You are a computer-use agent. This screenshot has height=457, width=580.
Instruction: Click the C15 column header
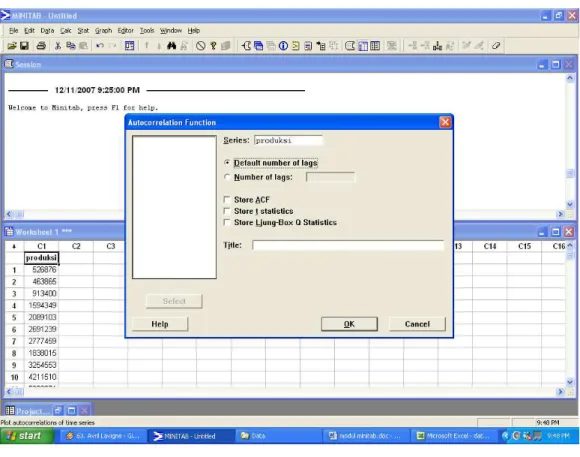(x=524, y=246)
